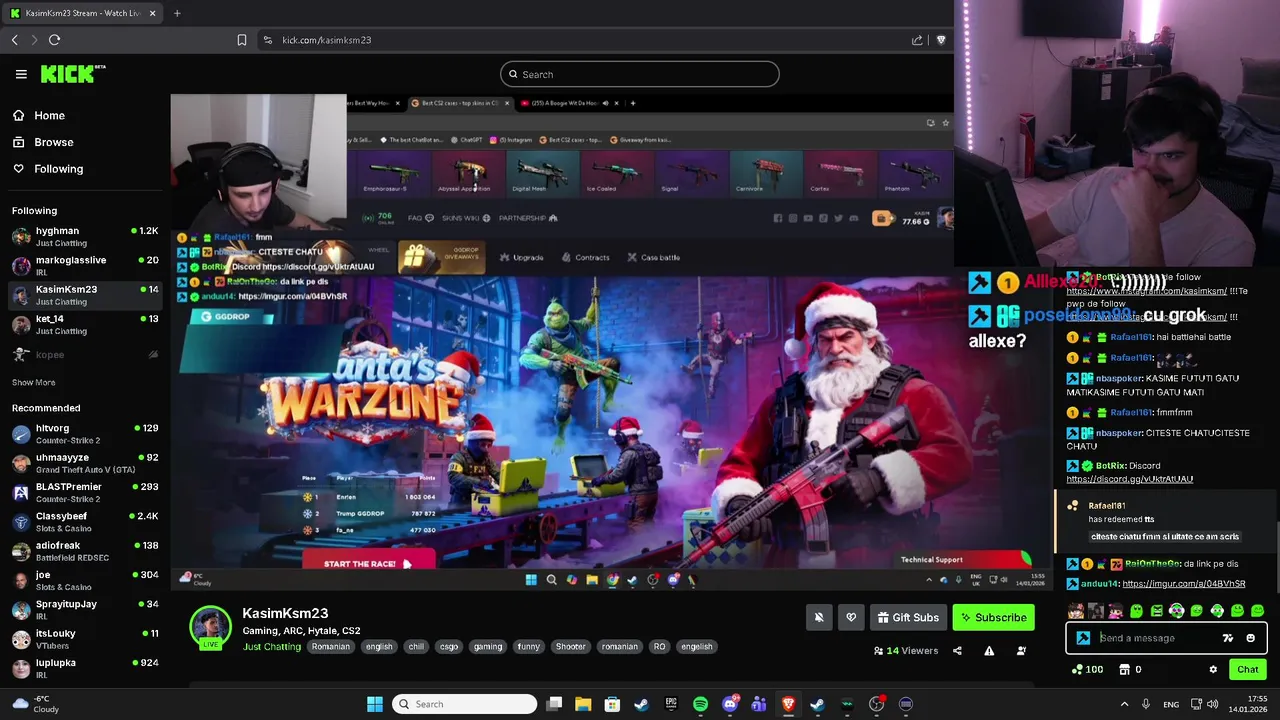1280x720 pixels.
Task: Open luplupka recommended channel
Action: point(85,667)
